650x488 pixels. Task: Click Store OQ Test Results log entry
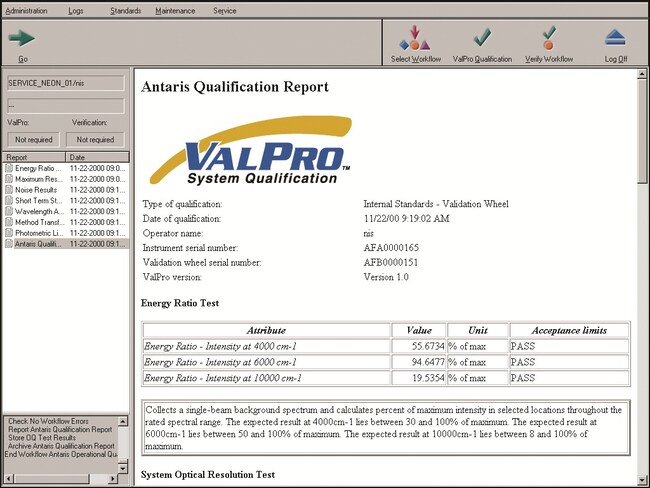click(x=42, y=437)
